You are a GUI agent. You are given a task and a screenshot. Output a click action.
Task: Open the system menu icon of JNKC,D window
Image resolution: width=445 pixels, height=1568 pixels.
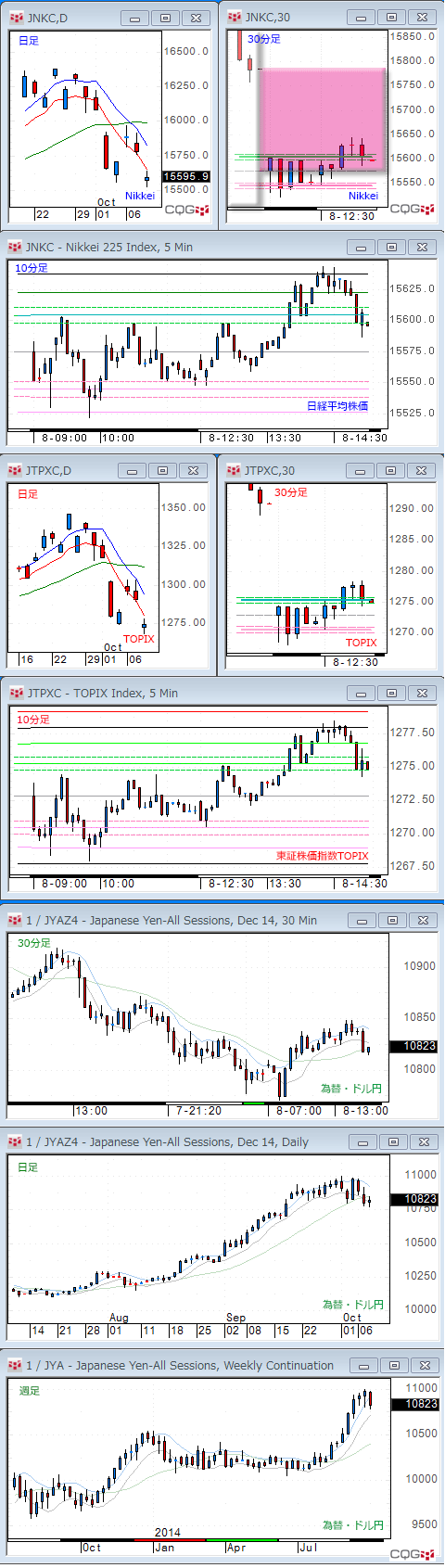[x=16, y=18]
